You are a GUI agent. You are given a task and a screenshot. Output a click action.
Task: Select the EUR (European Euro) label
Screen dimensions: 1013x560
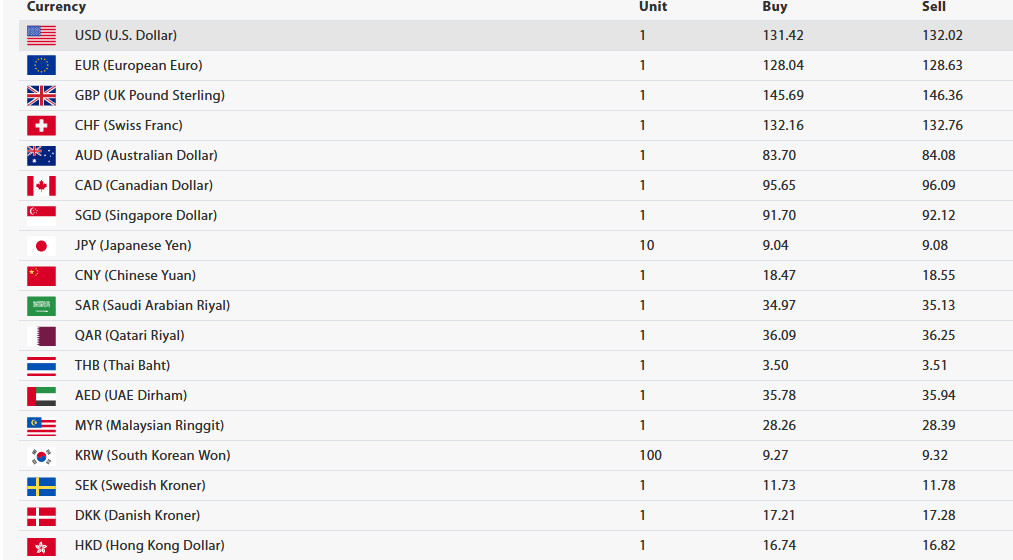tap(138, 65)
